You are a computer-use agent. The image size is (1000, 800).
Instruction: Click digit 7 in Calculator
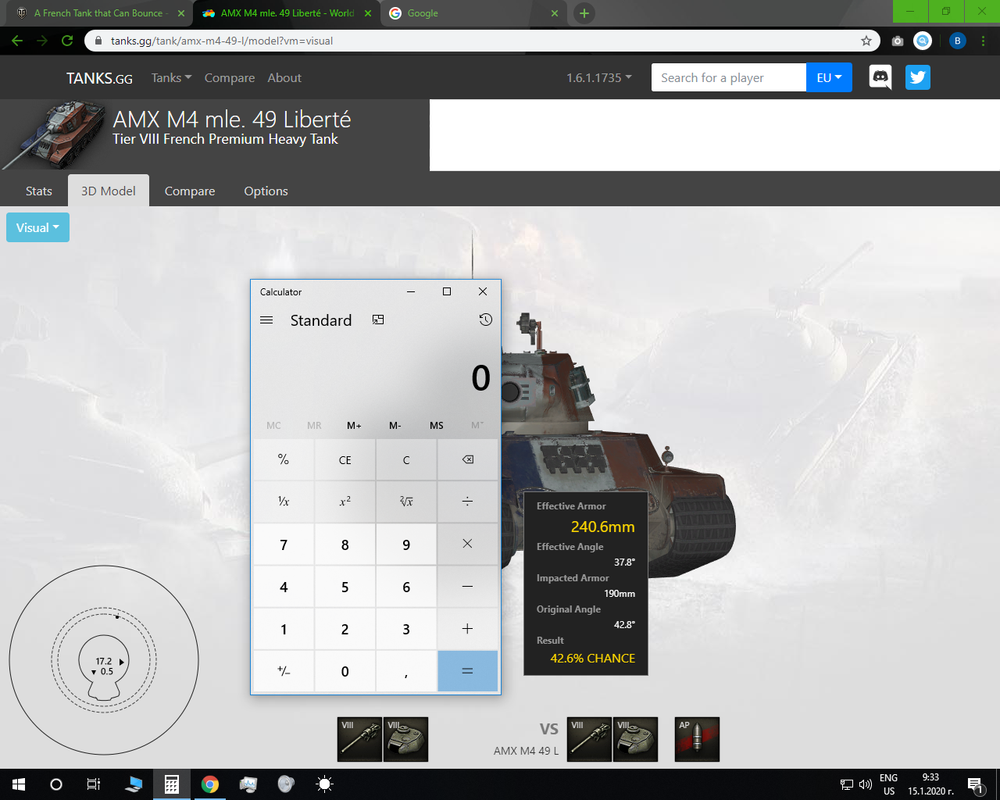(283, 544)
